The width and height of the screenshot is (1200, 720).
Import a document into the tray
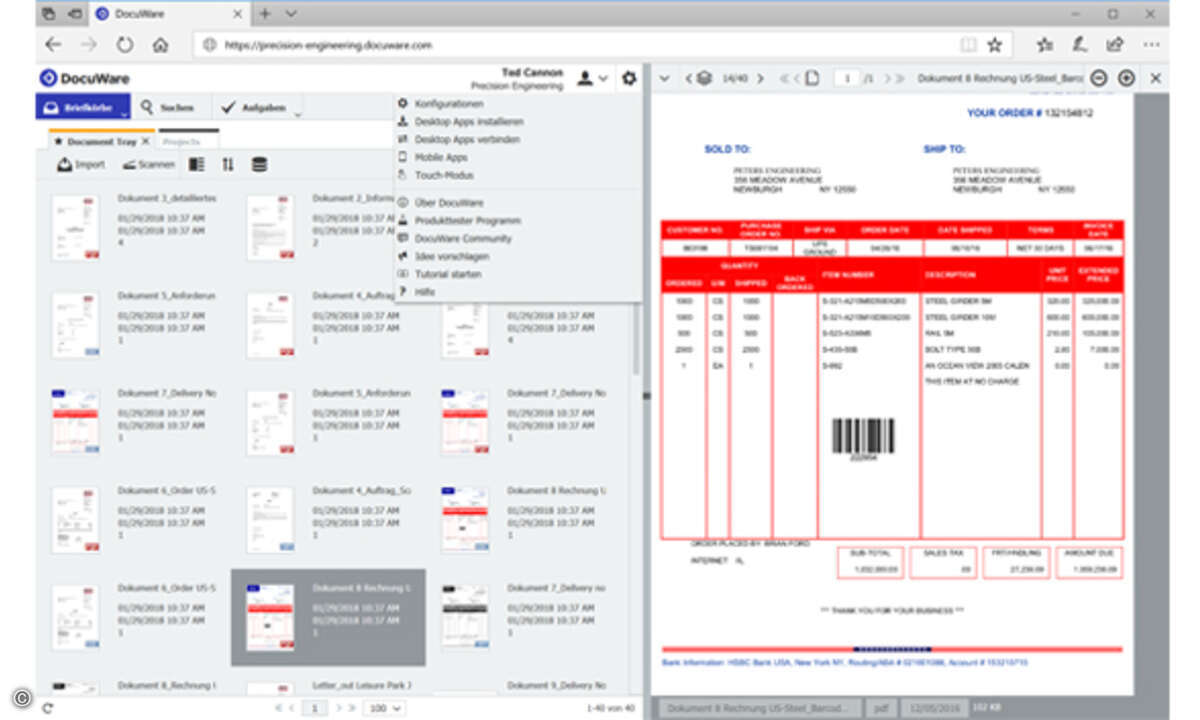(80, 164)
